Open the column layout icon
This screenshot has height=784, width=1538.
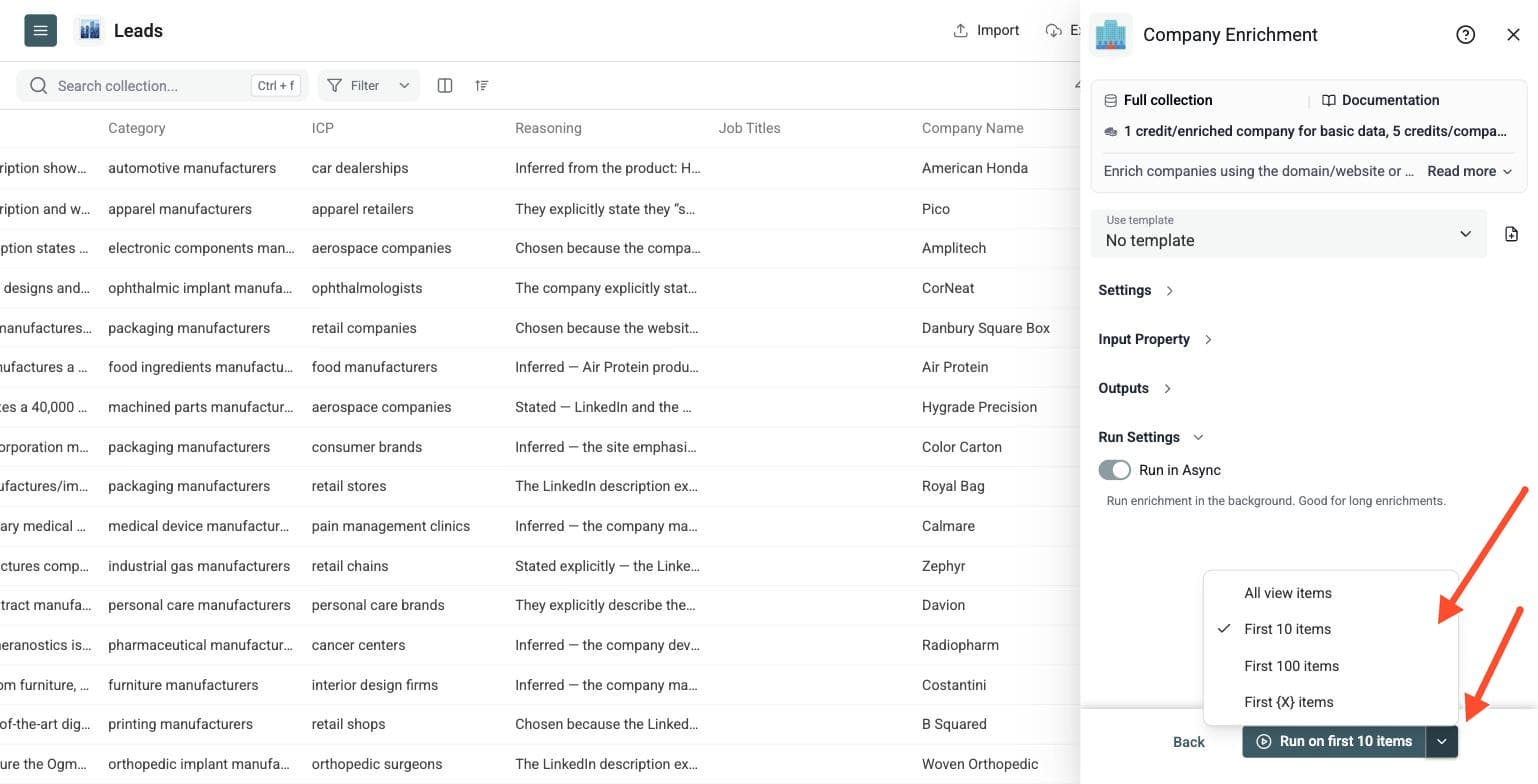(x=445, y=86)
